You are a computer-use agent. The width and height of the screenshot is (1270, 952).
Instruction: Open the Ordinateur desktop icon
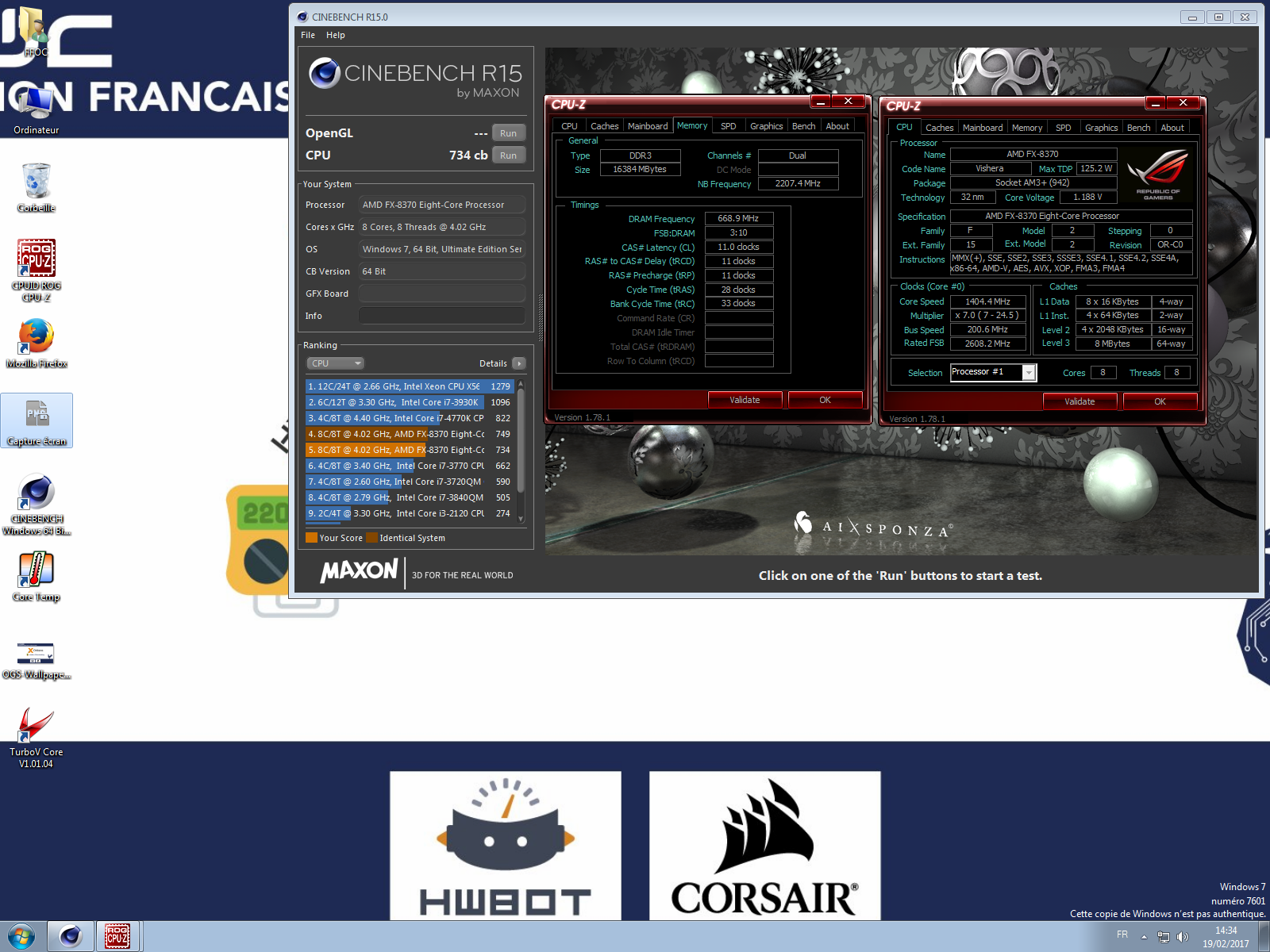point(37,109)
